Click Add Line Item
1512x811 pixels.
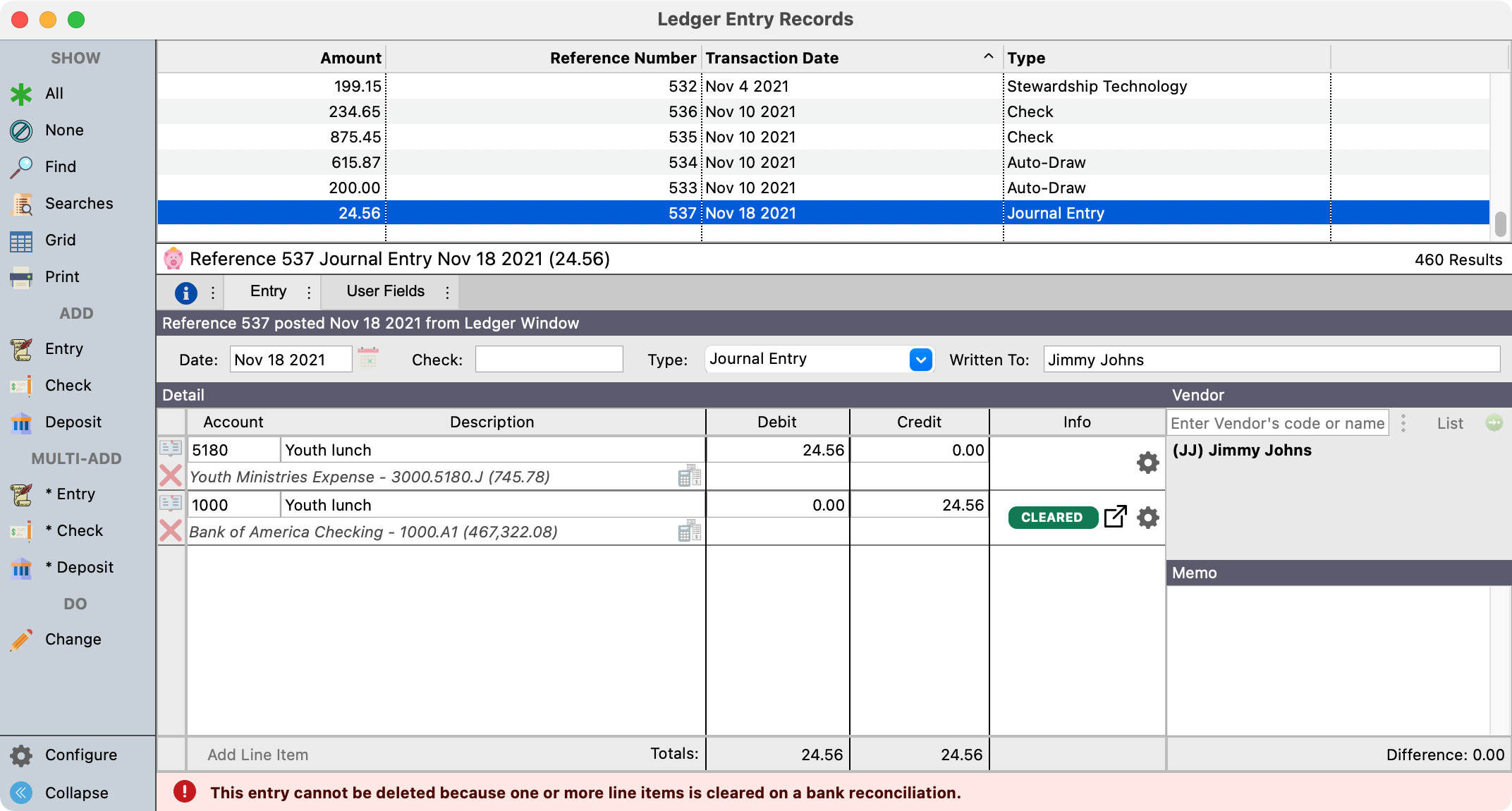pyautogui.click(x=257, y=755)
